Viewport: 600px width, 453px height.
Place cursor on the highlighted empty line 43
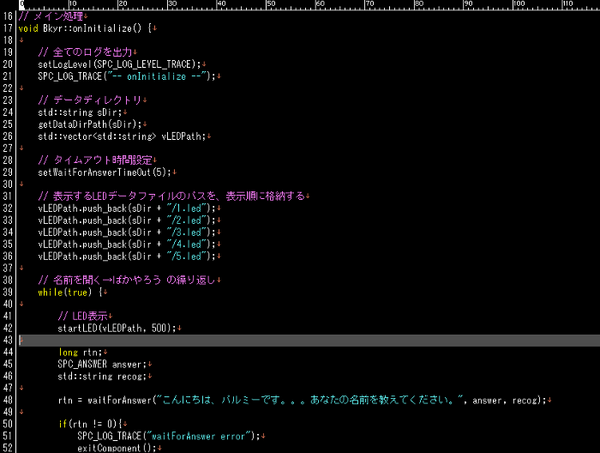[300, 340]
